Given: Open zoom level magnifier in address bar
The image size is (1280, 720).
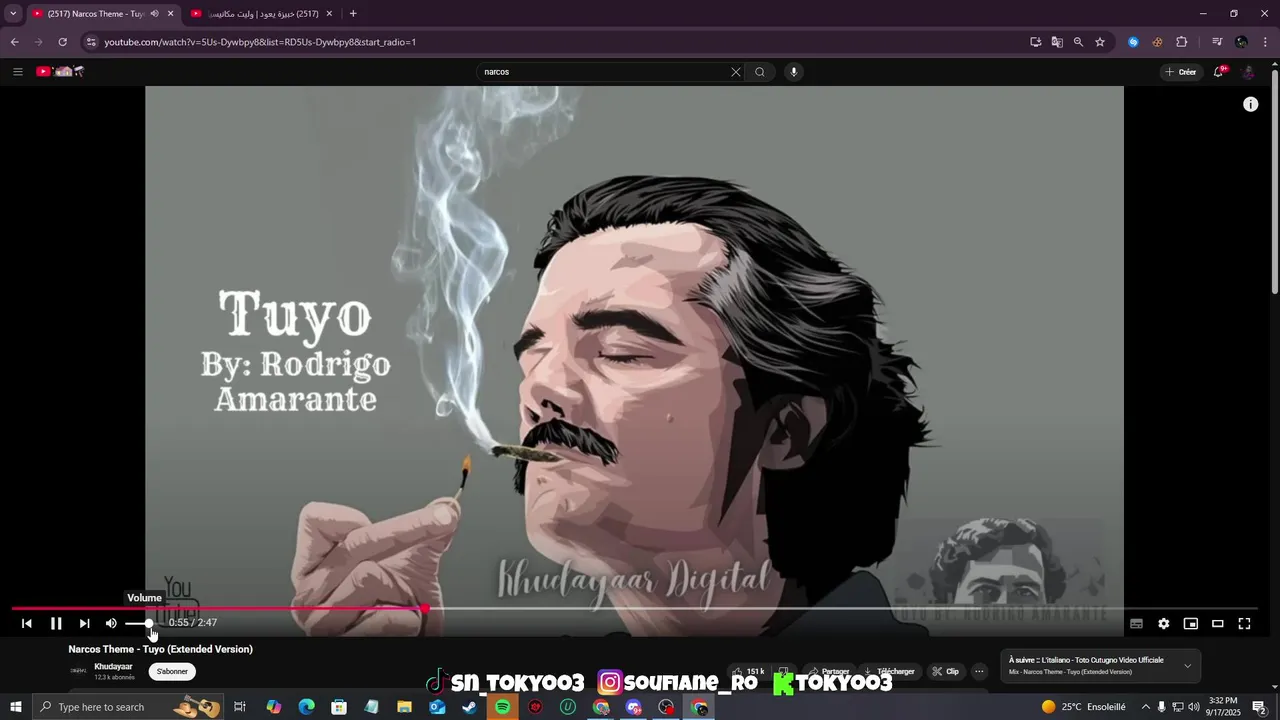Looking at the screenshot, I should pyautogui.click(x=1078, y=42).
